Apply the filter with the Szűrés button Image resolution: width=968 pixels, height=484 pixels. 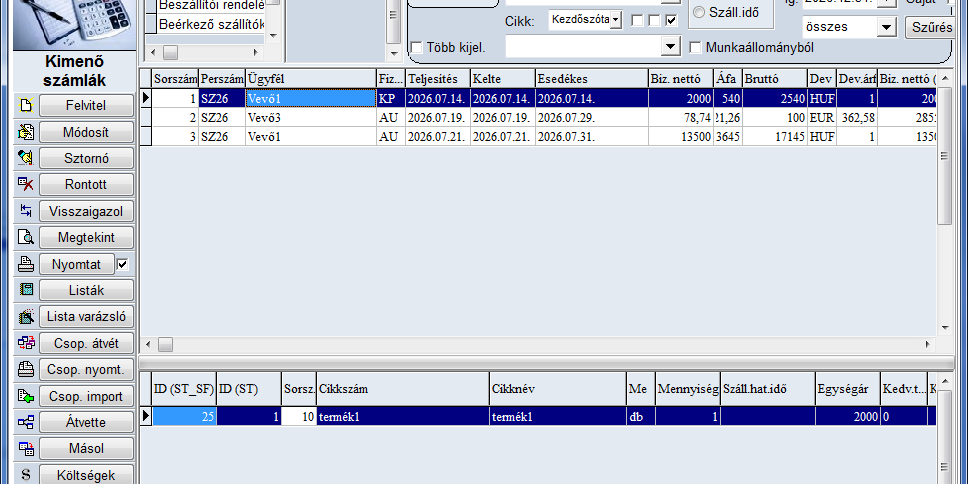932,27
